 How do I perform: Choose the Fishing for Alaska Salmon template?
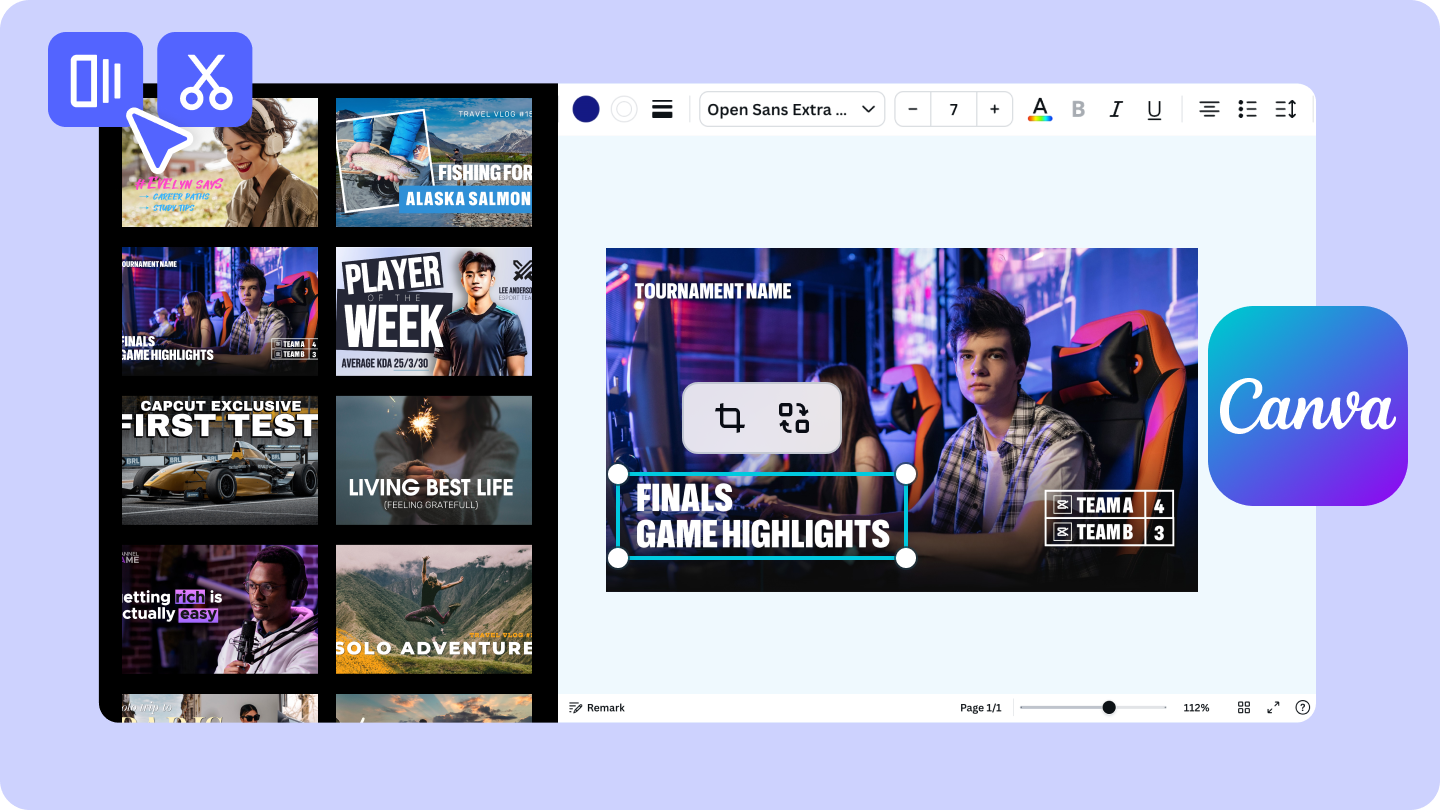click(x=434, y=162)
